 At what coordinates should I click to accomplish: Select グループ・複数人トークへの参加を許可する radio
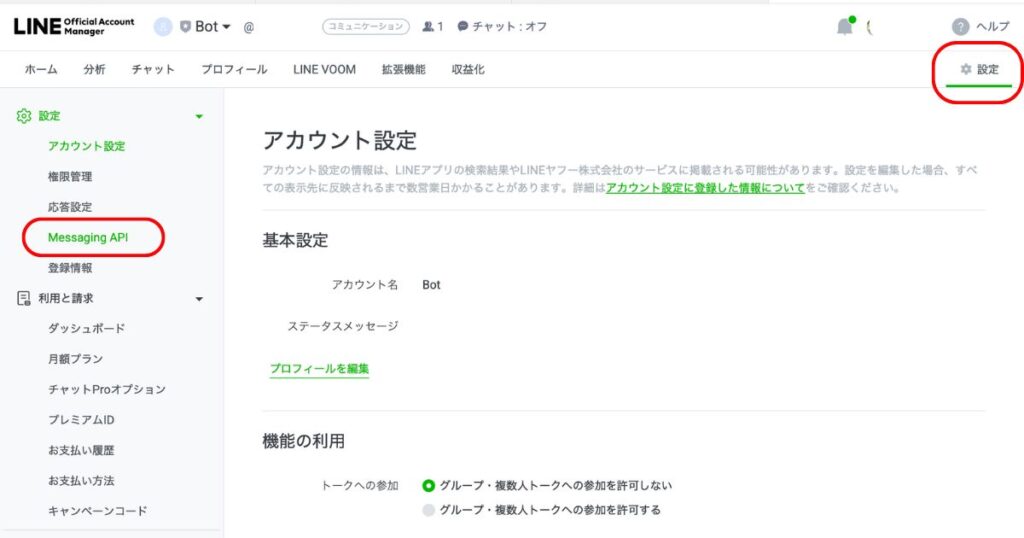pos(428,510)
